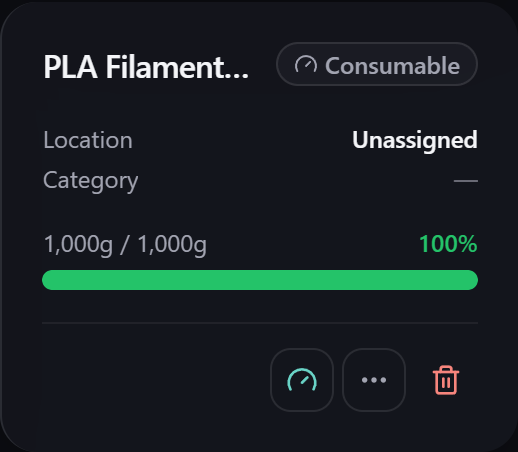Click the first 1,000g remaining amount
The width and height of the screenshot is (518, 452).
tap(78, 245)
